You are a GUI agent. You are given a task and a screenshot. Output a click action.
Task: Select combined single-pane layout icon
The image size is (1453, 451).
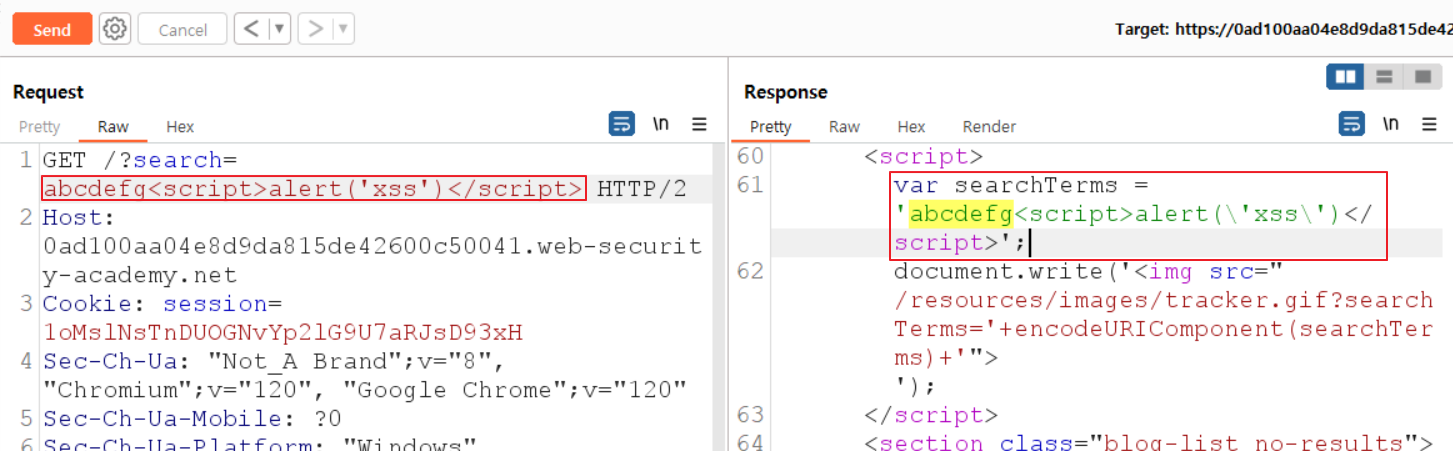pyautogui.click(x=1421, y=76)
